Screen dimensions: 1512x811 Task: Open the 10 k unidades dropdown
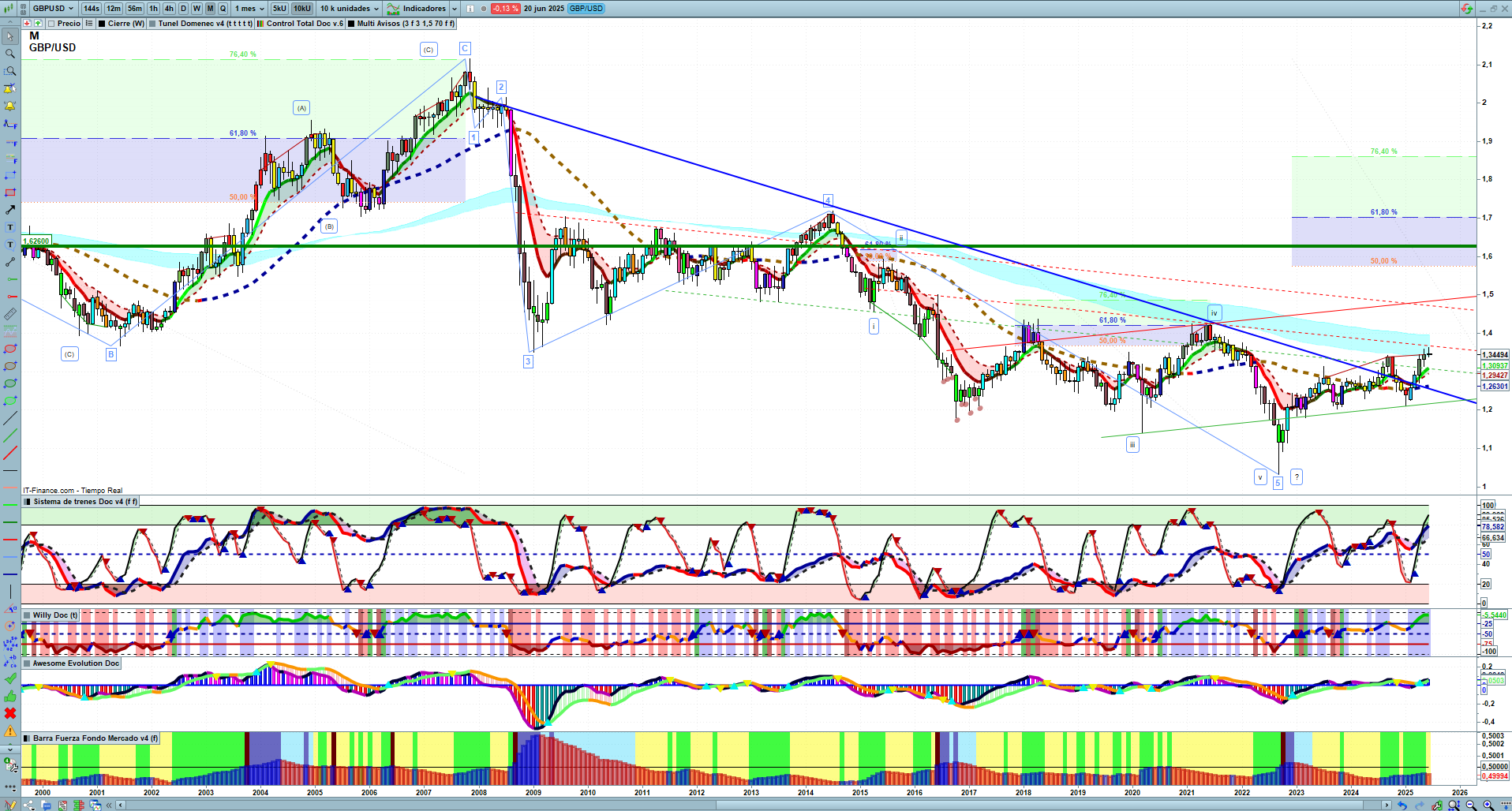tap(349, 9)
